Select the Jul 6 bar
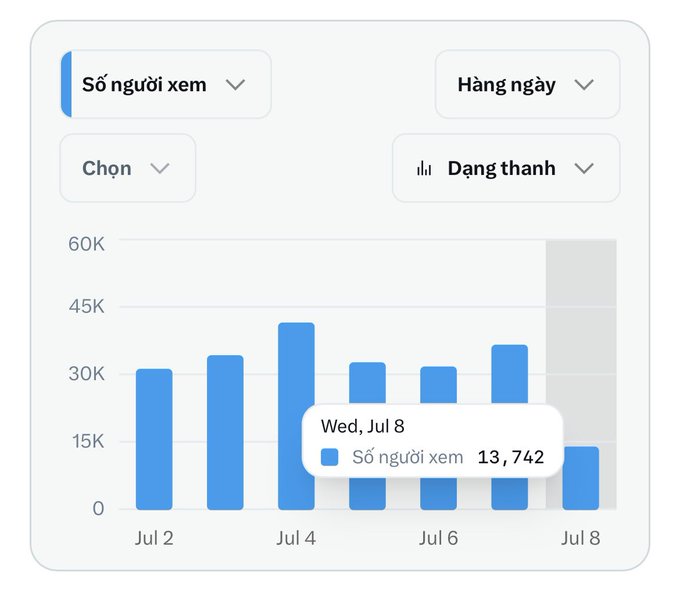Screen dimensions: 680x590 438,384
